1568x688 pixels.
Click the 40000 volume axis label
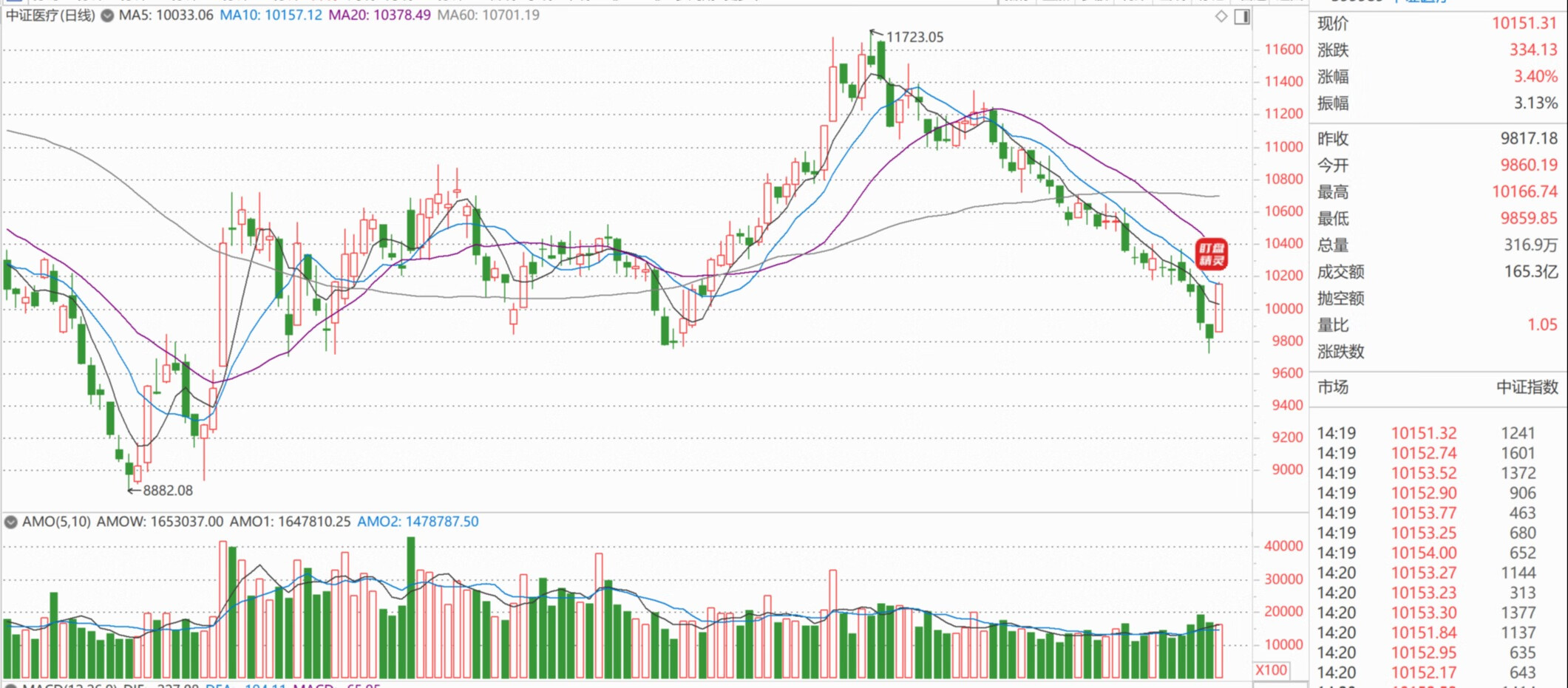1283,546
